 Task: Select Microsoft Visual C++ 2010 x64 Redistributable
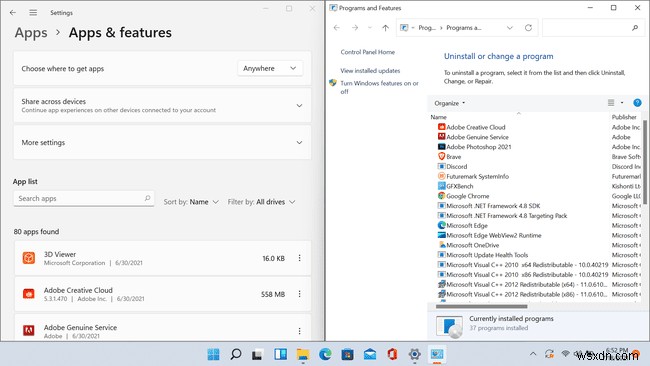point(527,265)
